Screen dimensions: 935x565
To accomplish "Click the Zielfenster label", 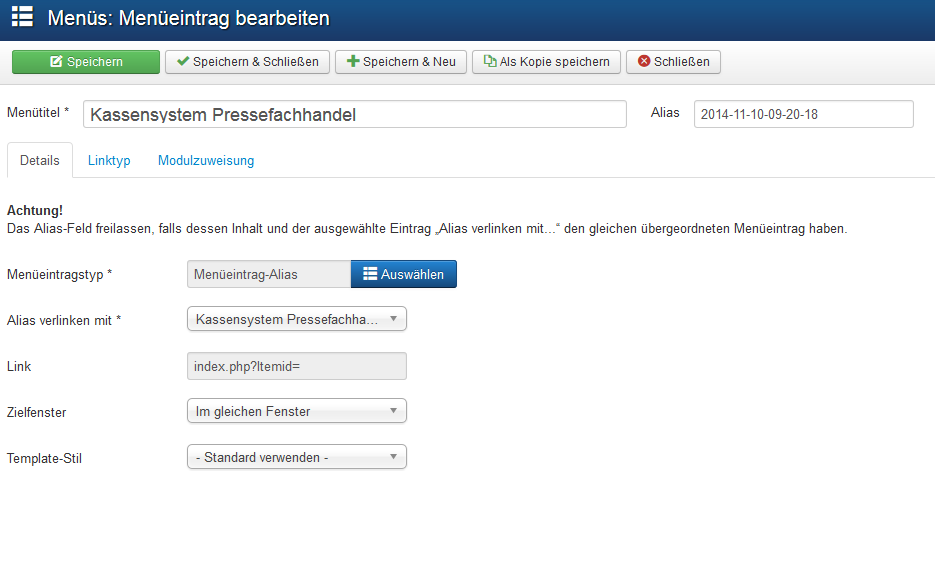I will pyautogui.click(x=36, y=412).
